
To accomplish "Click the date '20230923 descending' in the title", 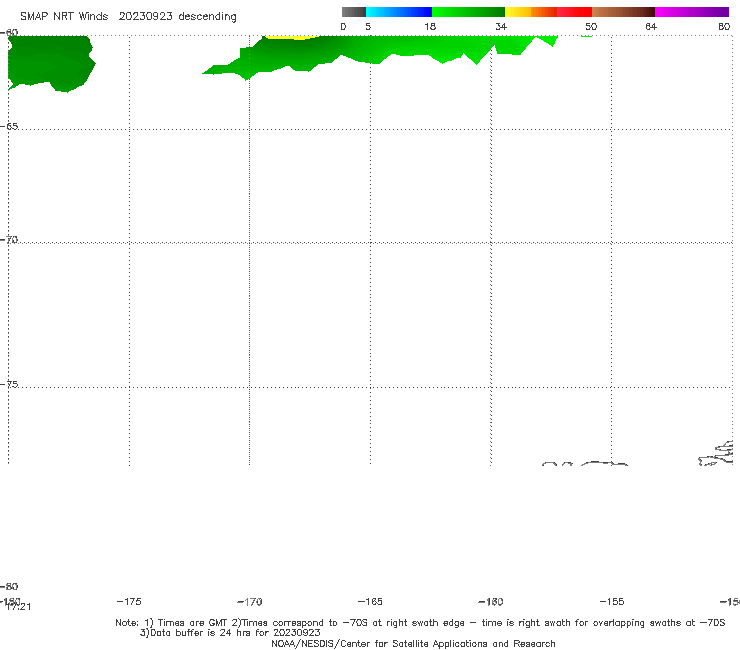I will (177, 17).
